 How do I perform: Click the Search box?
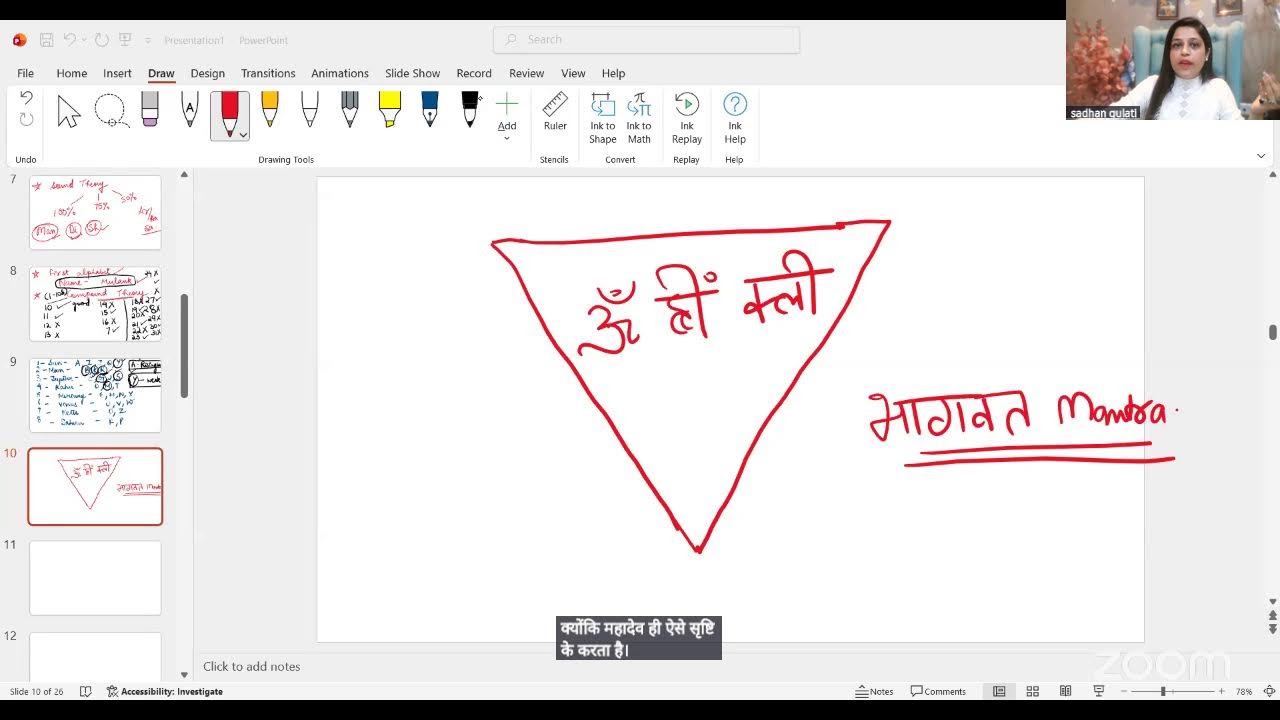click(x=646, y=40)
